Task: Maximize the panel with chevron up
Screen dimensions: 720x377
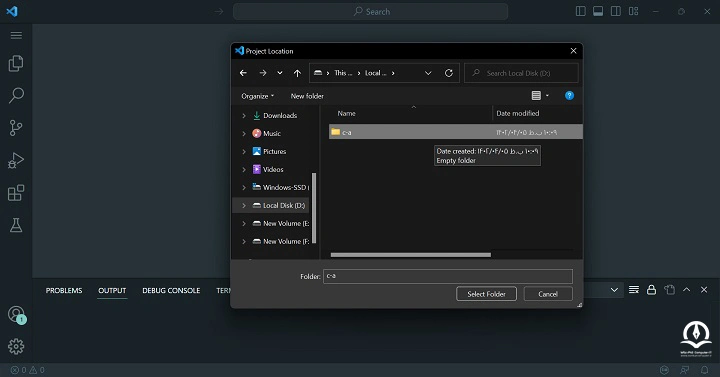Action: 686,290
